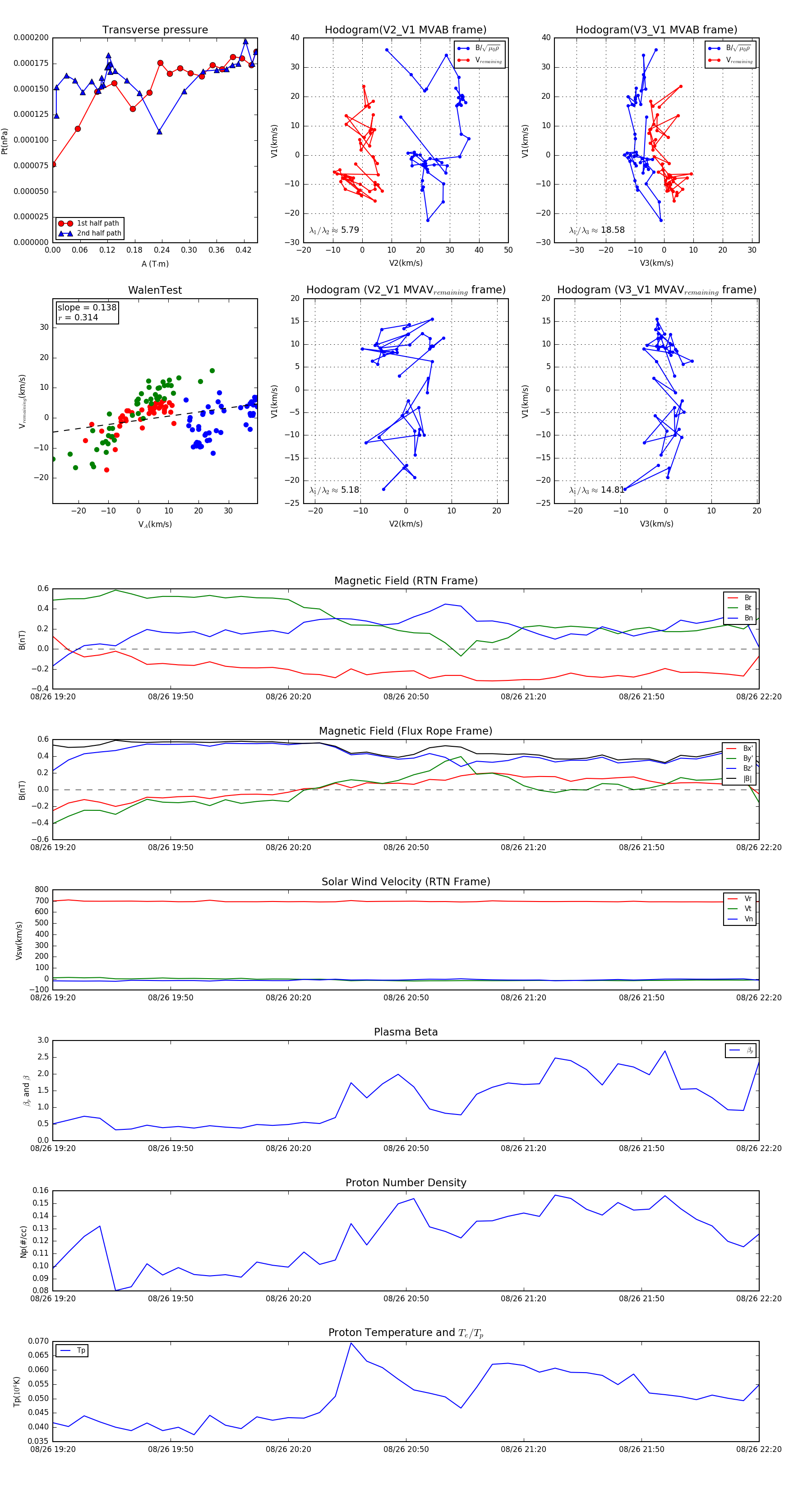The height and width of the screenshot is (1489, 812).
Task: Click the Bx' legend entry
Action: (739, 748)
